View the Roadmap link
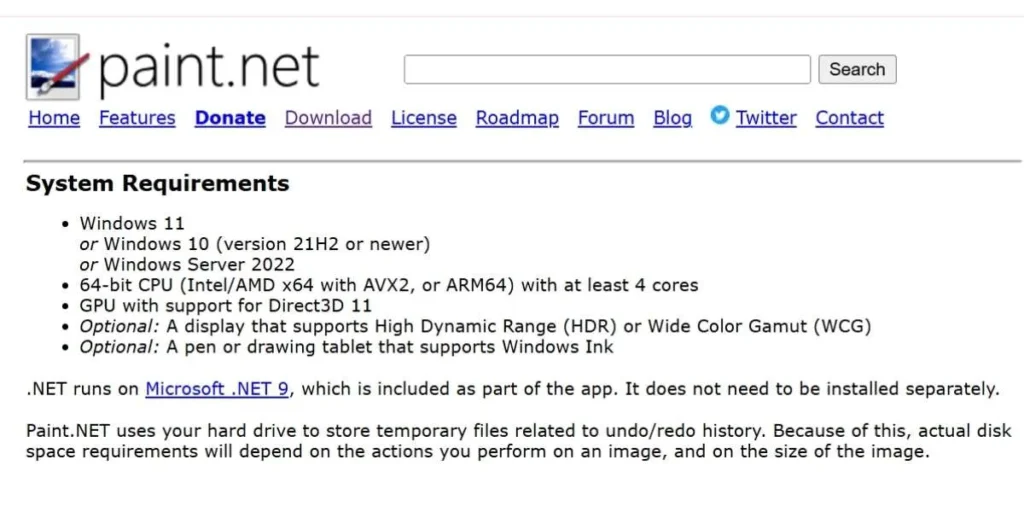The image size is (1024, 512). (517, 118)
